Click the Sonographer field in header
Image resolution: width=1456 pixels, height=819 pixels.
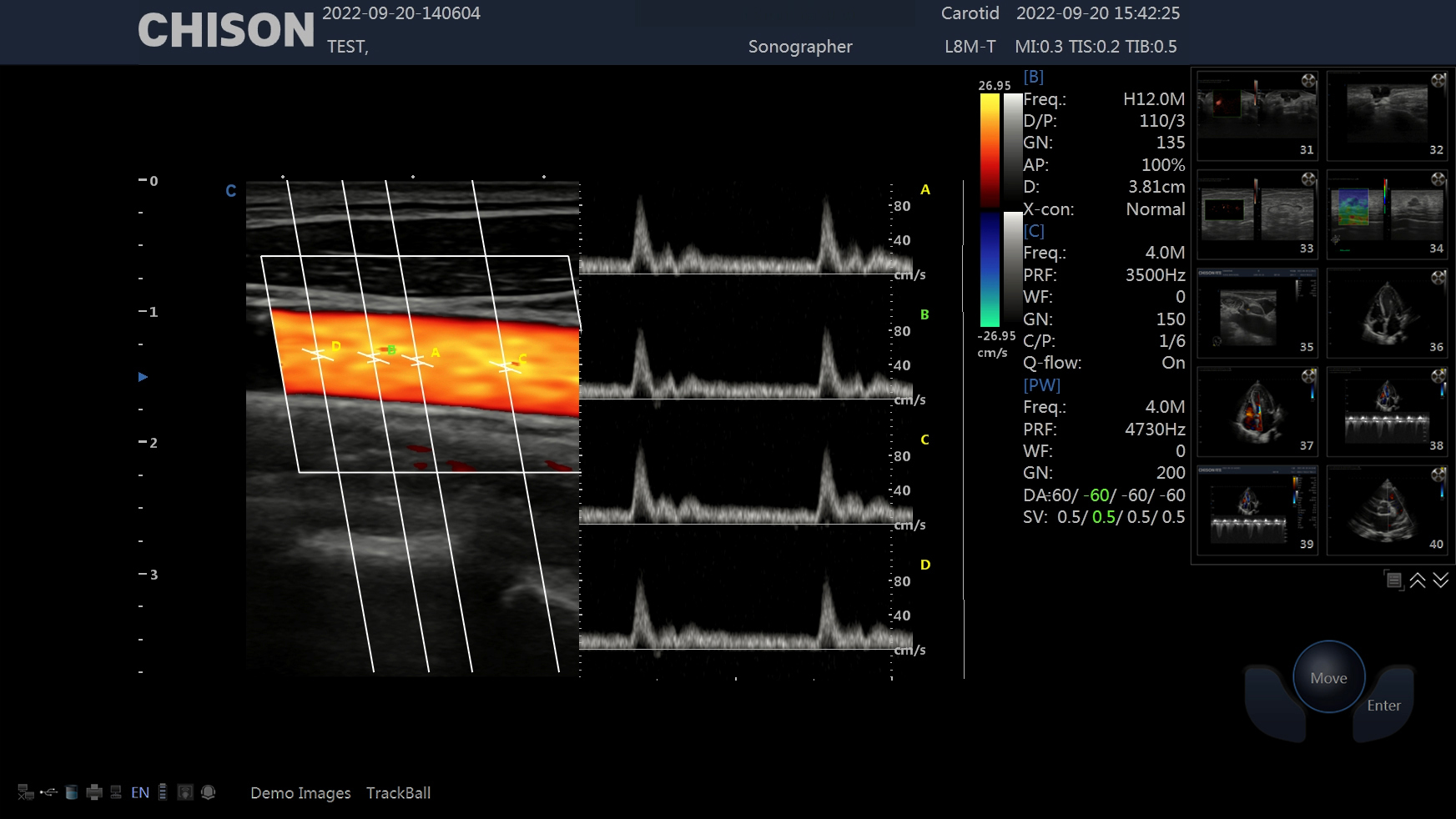click(800, 47)
